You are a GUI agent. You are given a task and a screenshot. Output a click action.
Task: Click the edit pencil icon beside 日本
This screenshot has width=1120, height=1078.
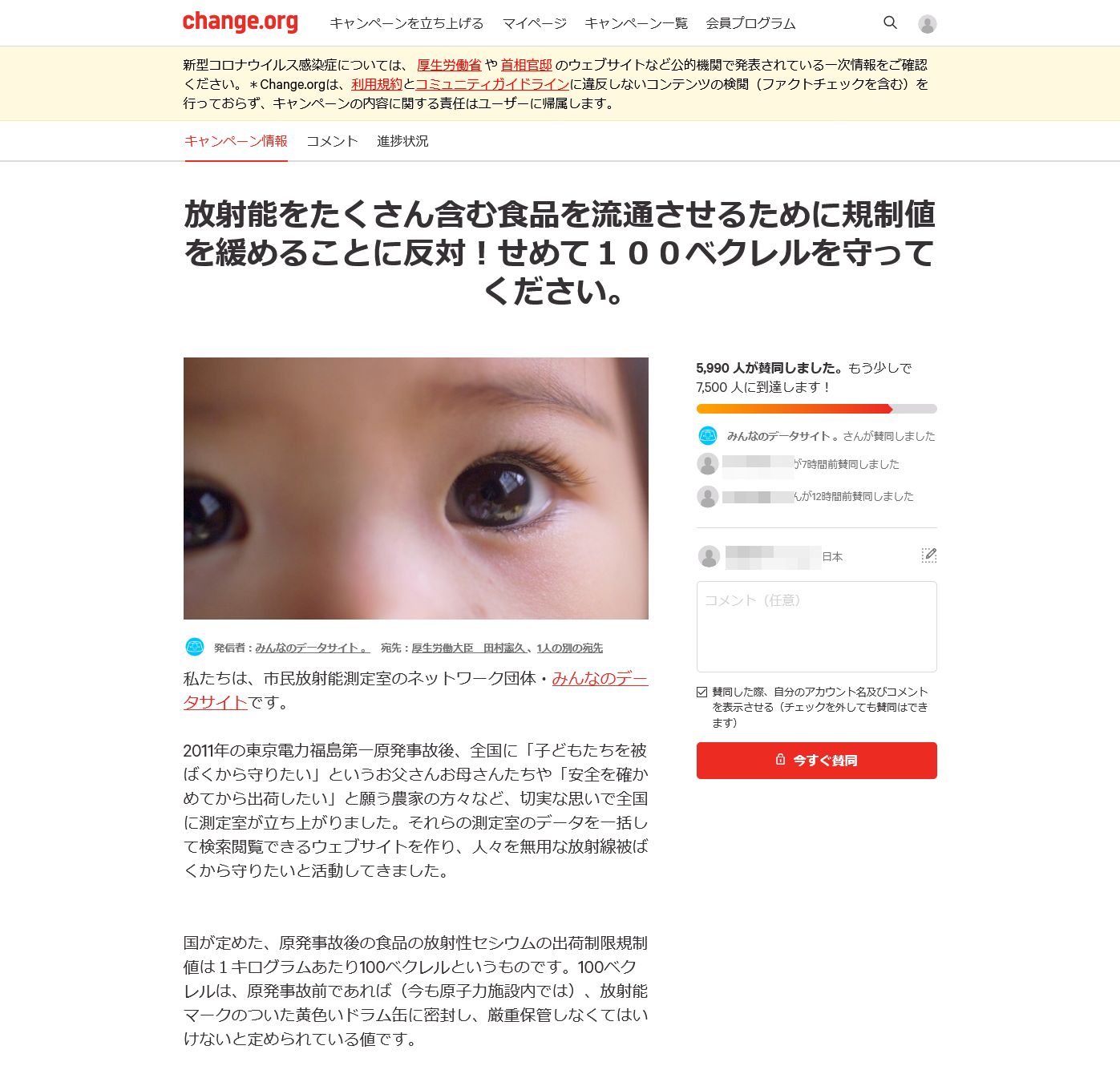[x=929, y=555]
